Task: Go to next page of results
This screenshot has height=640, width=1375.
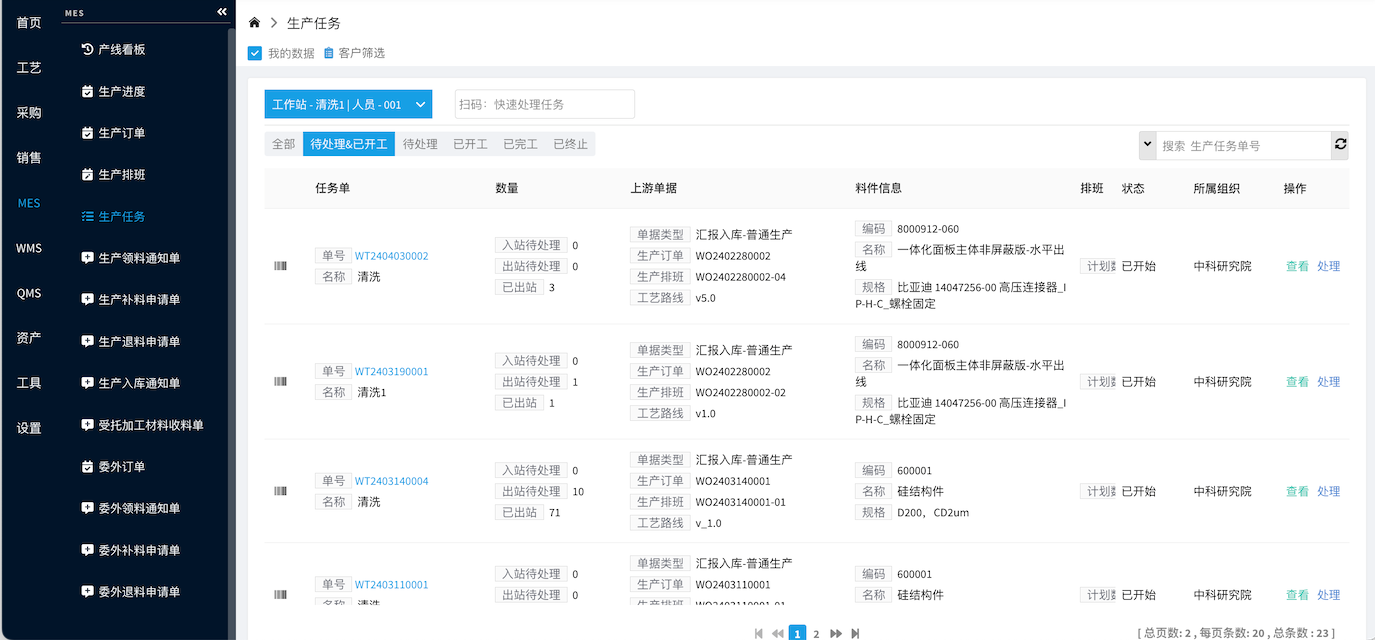Action: pyautogui.click(x=836, y=633)
